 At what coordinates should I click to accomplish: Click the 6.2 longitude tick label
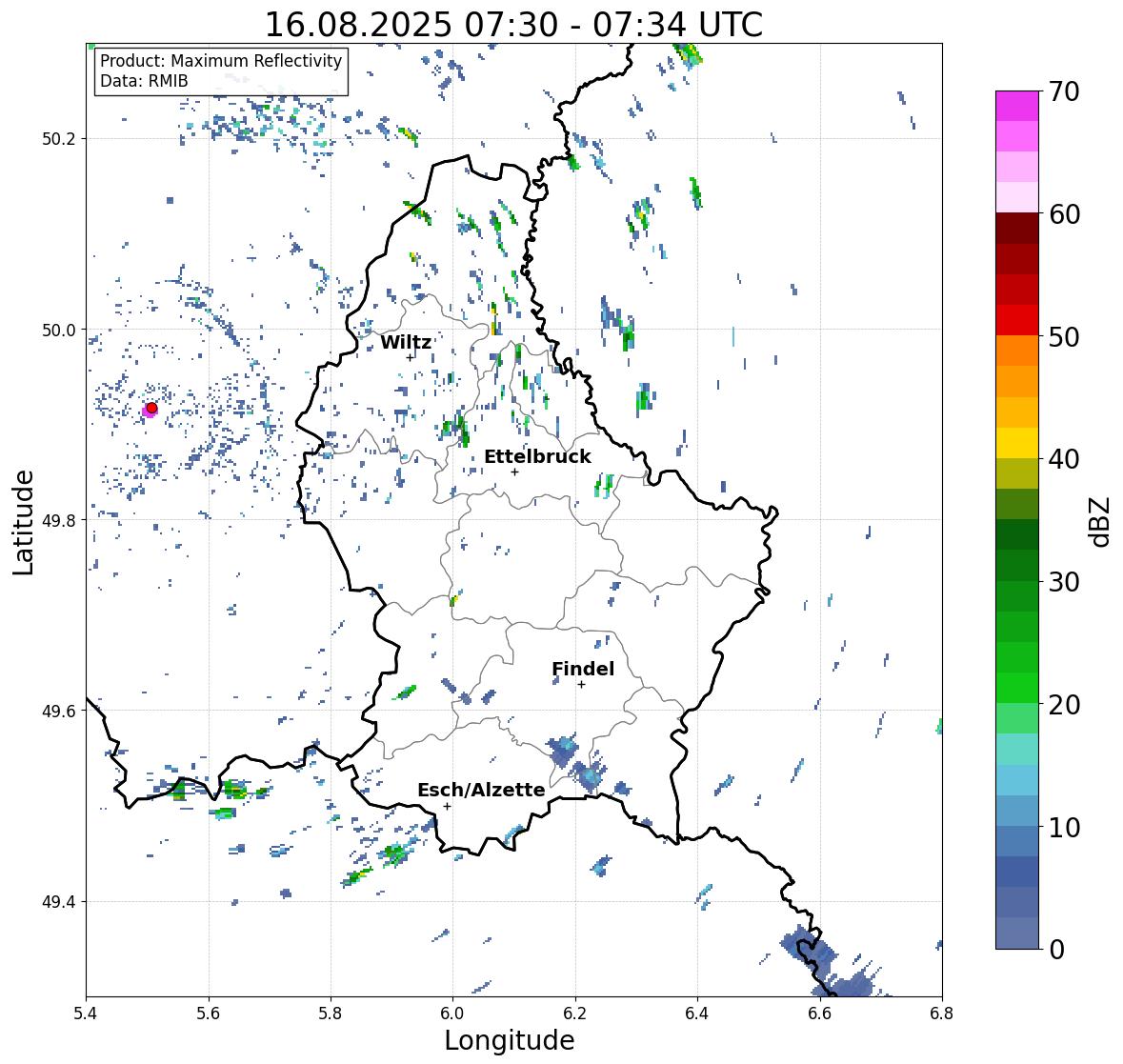(575, 1013)
